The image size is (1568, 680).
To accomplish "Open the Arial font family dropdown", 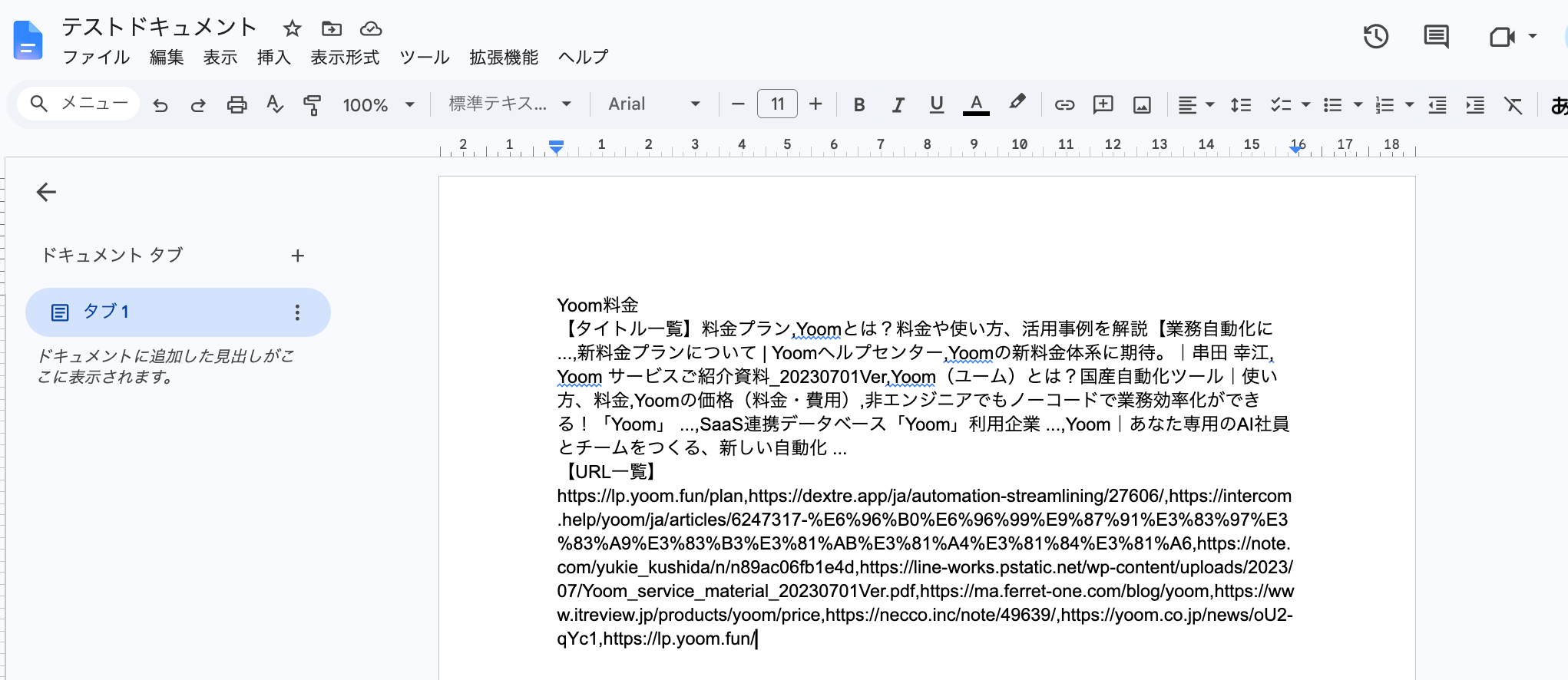I will [x=654, y=104].
